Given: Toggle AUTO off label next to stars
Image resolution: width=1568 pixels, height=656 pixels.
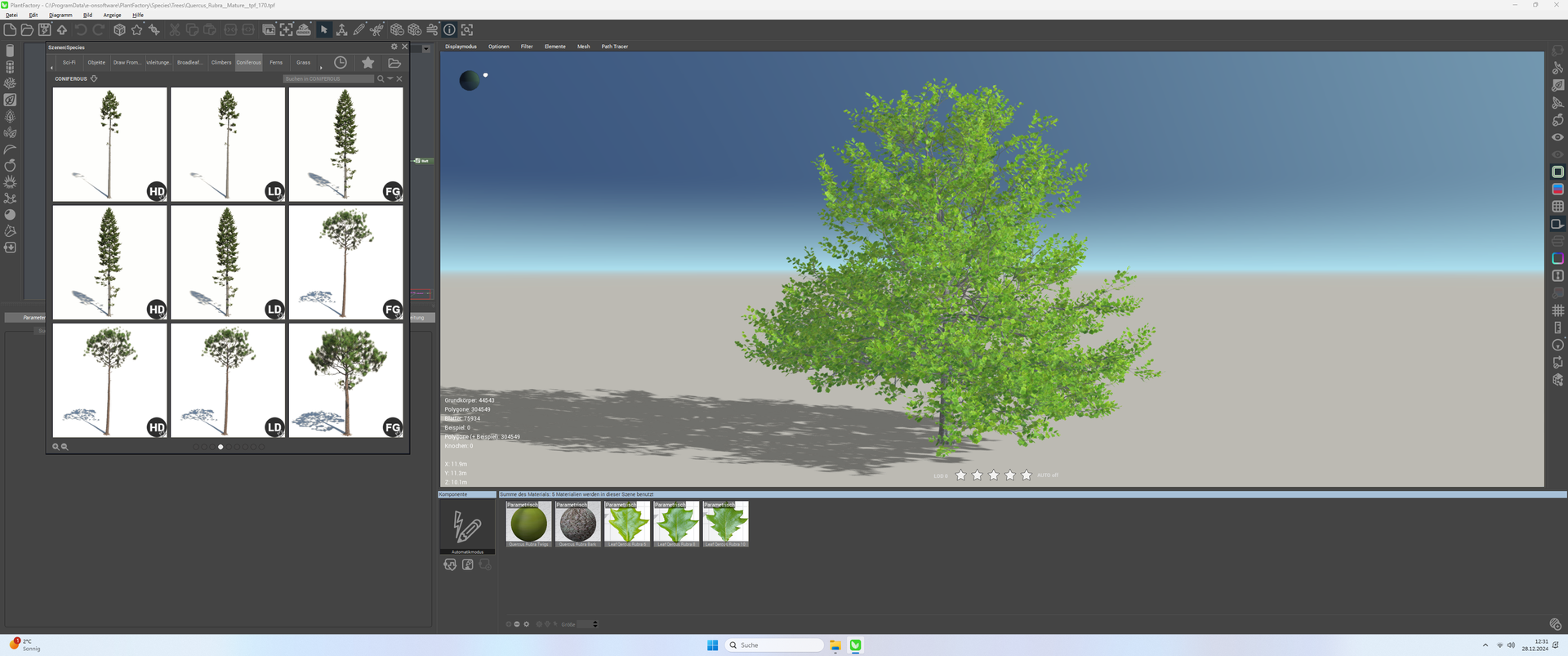Looking at the screenshot, I should (x=1048, y=475).
